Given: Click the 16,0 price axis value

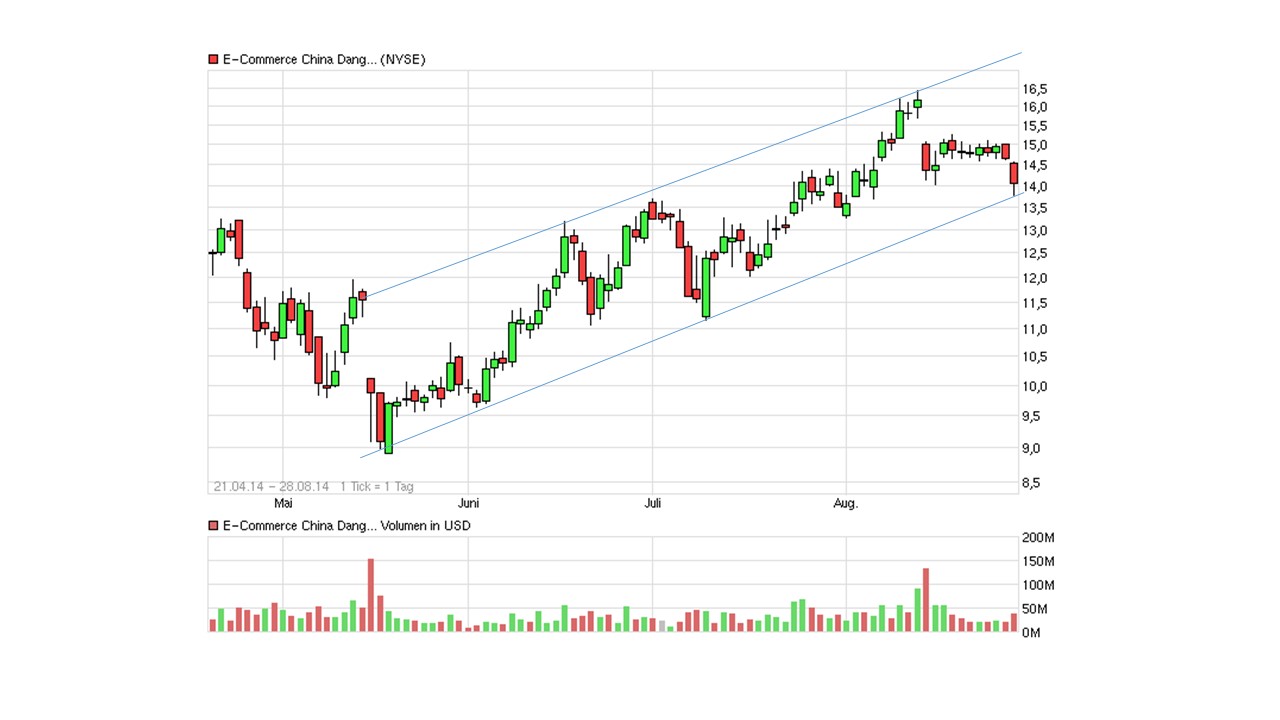Looking at the screenshot, I should (1035, 107).
